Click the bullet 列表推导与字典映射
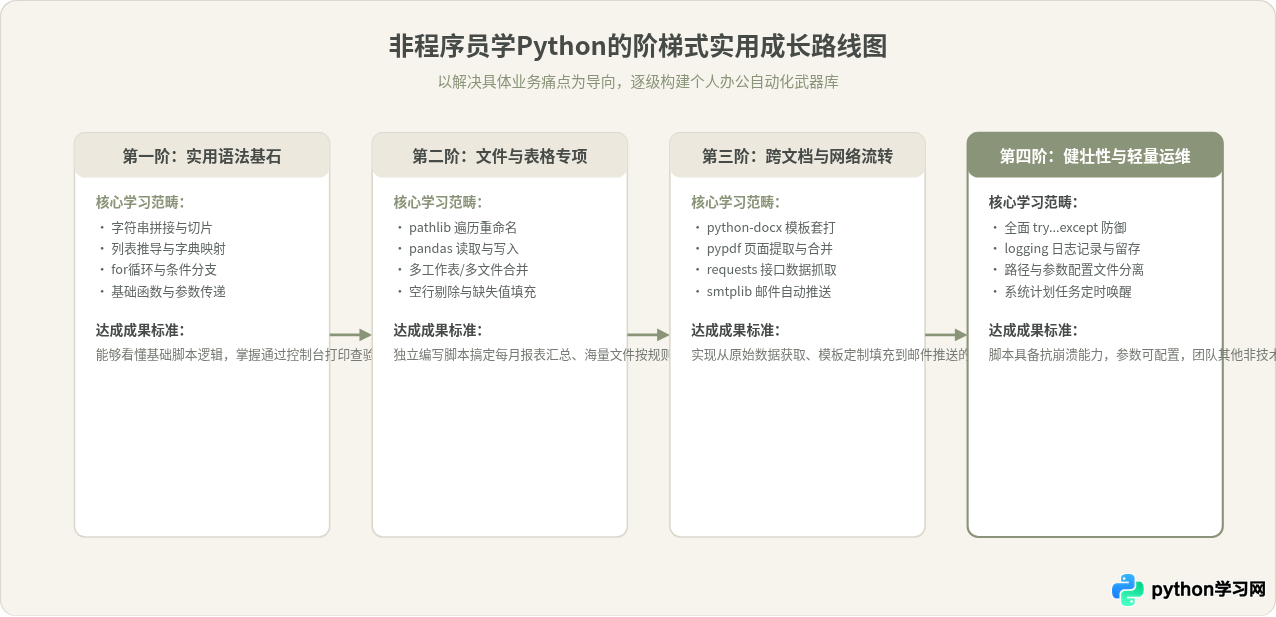Screen dimensions: 1276x617 point(168,249)
